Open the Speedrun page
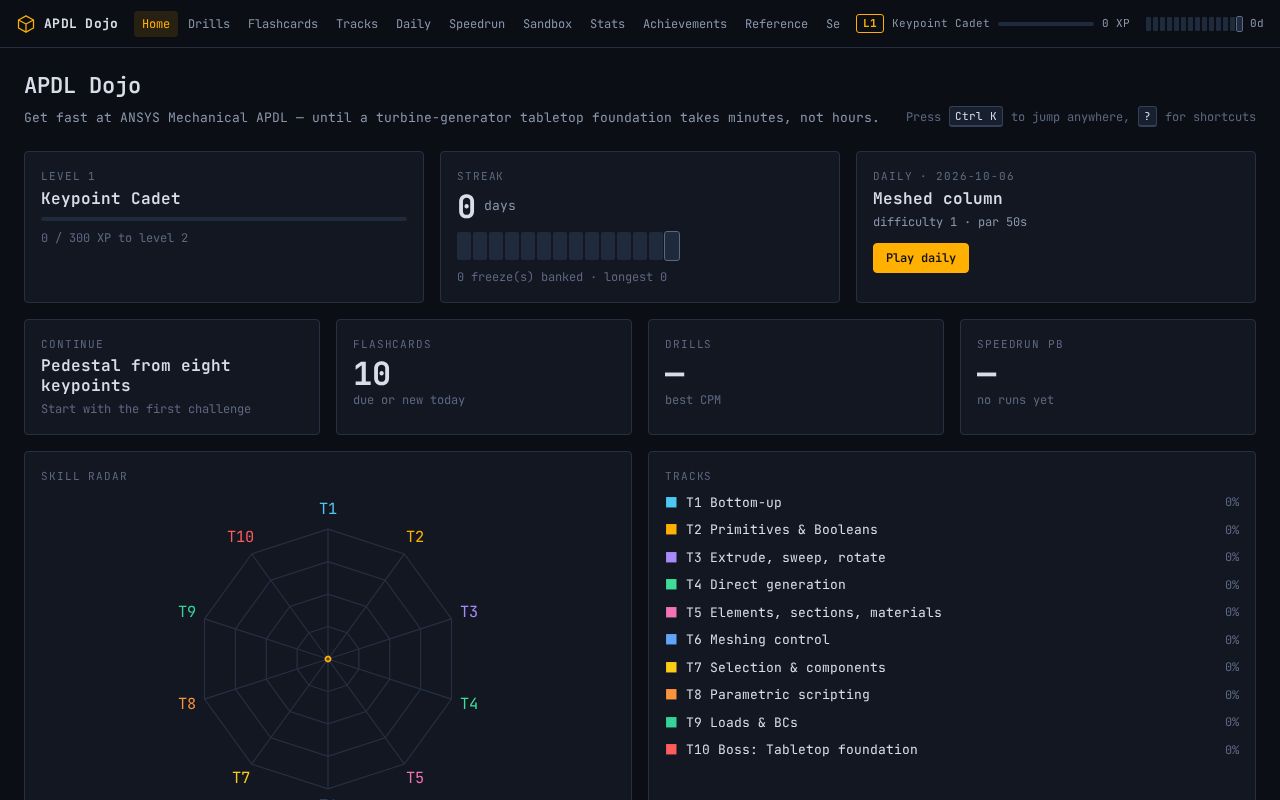 [x=477, y=24]
